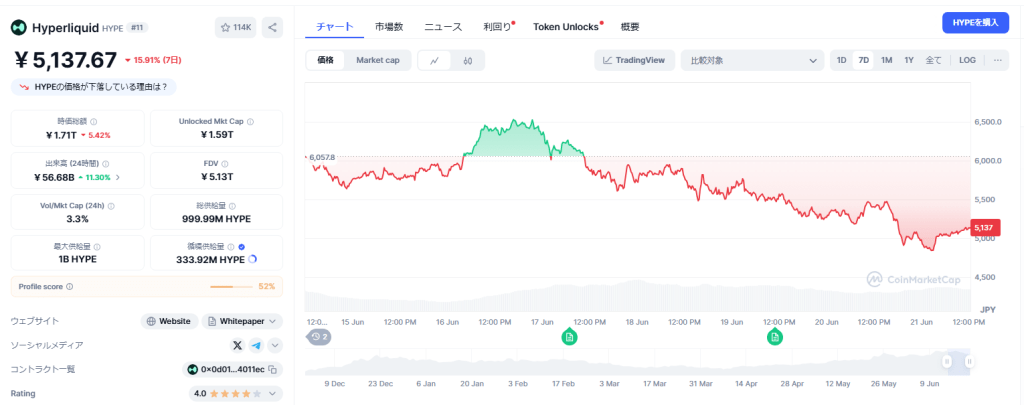Toggle the LOG scale on the chart
This screenshot has height=405, width=1024.
pyautogui.click(x=967, y=60)
